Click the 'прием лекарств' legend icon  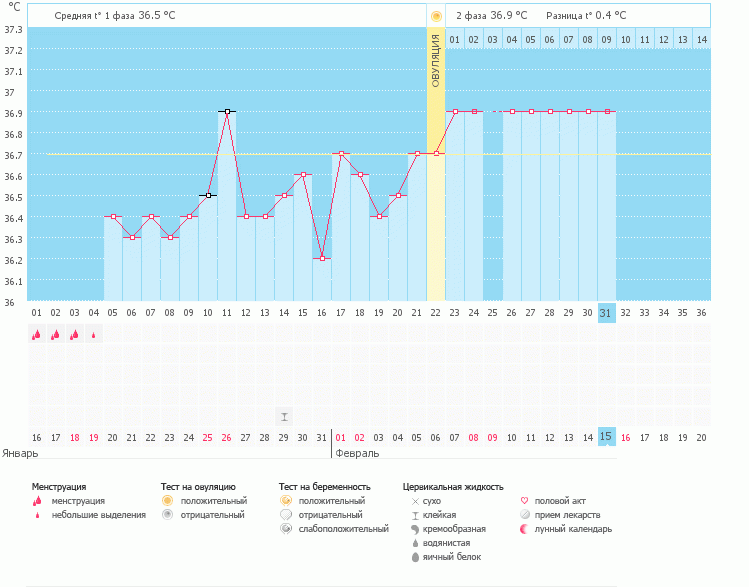524,515
